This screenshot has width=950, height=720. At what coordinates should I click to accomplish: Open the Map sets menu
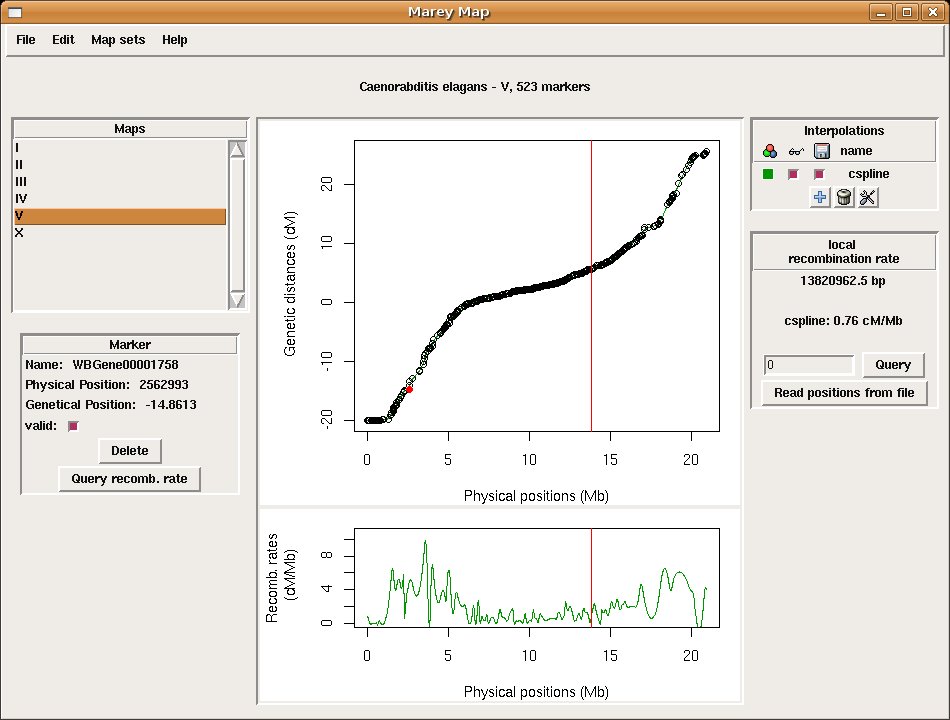point(118,40)
